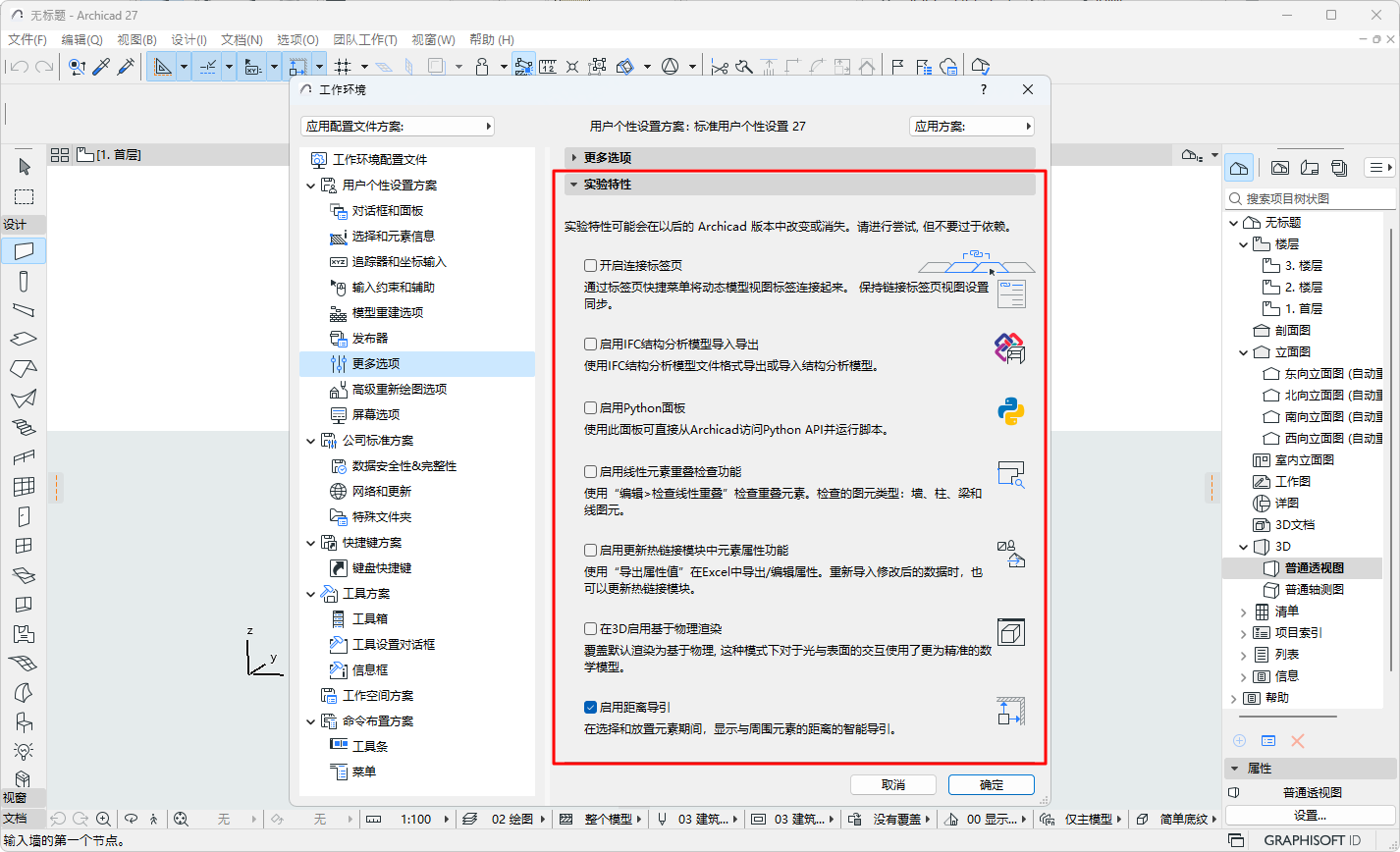Screen dimensions: 1400x852
Task: Expand the 清单 node in navigator
Action: point(1245,612)
